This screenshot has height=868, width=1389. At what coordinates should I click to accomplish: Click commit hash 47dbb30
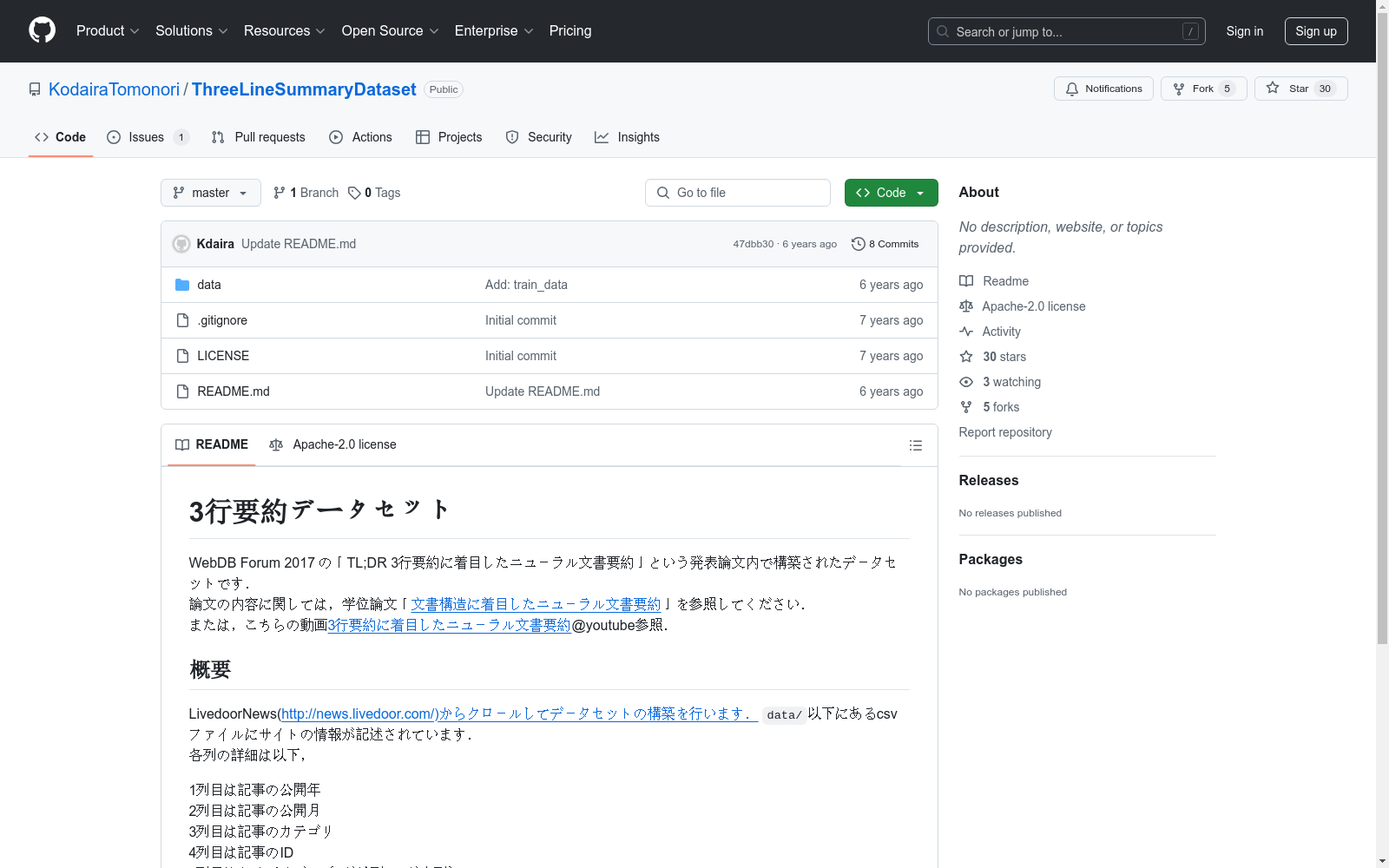[753, 244]
